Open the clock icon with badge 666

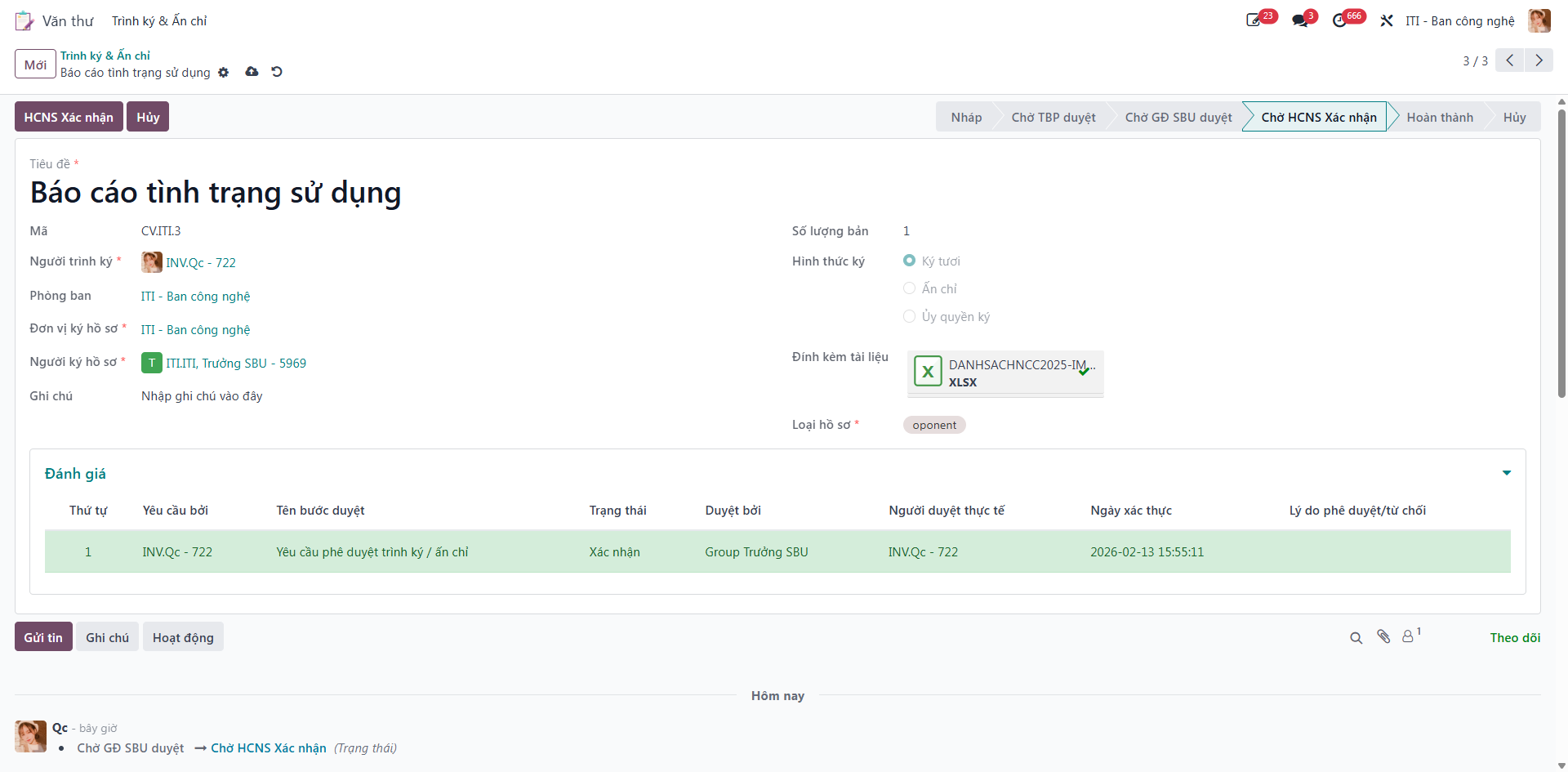(1339, 20)
